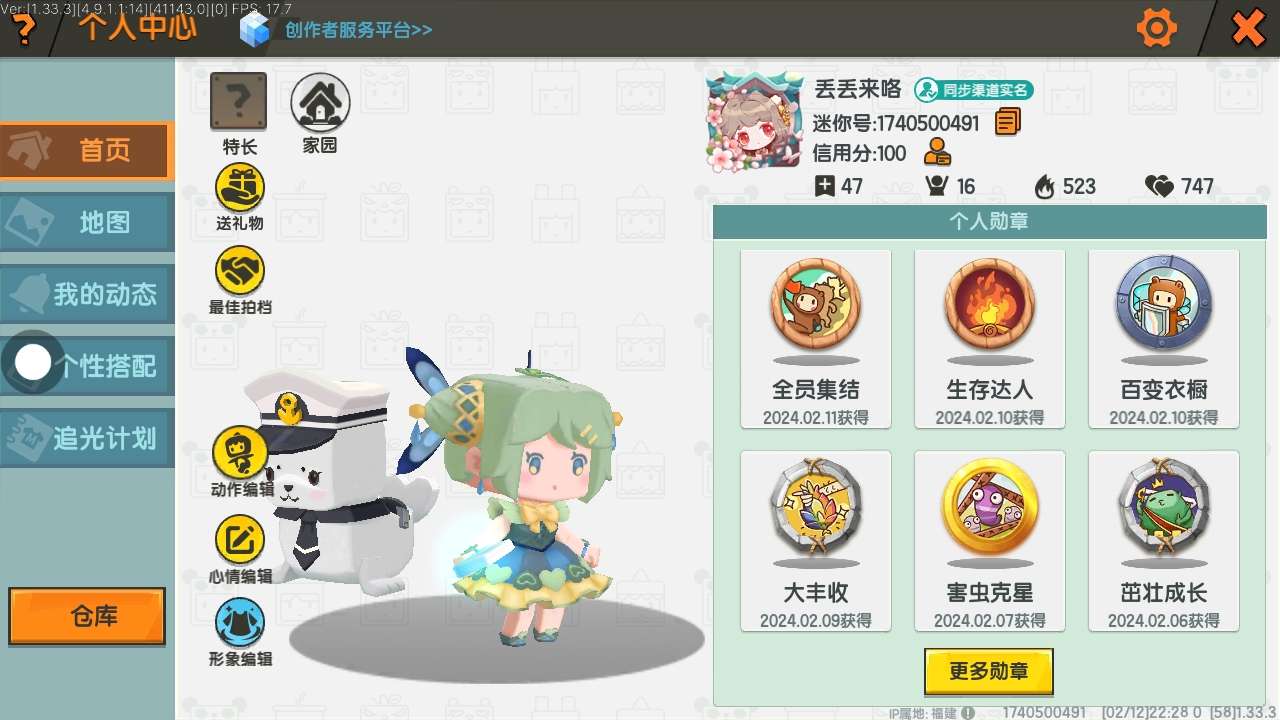Open the 特长 question-mark box icon
The width and height of the screenshot is (1280, 720).
click(x=238, y=102)
